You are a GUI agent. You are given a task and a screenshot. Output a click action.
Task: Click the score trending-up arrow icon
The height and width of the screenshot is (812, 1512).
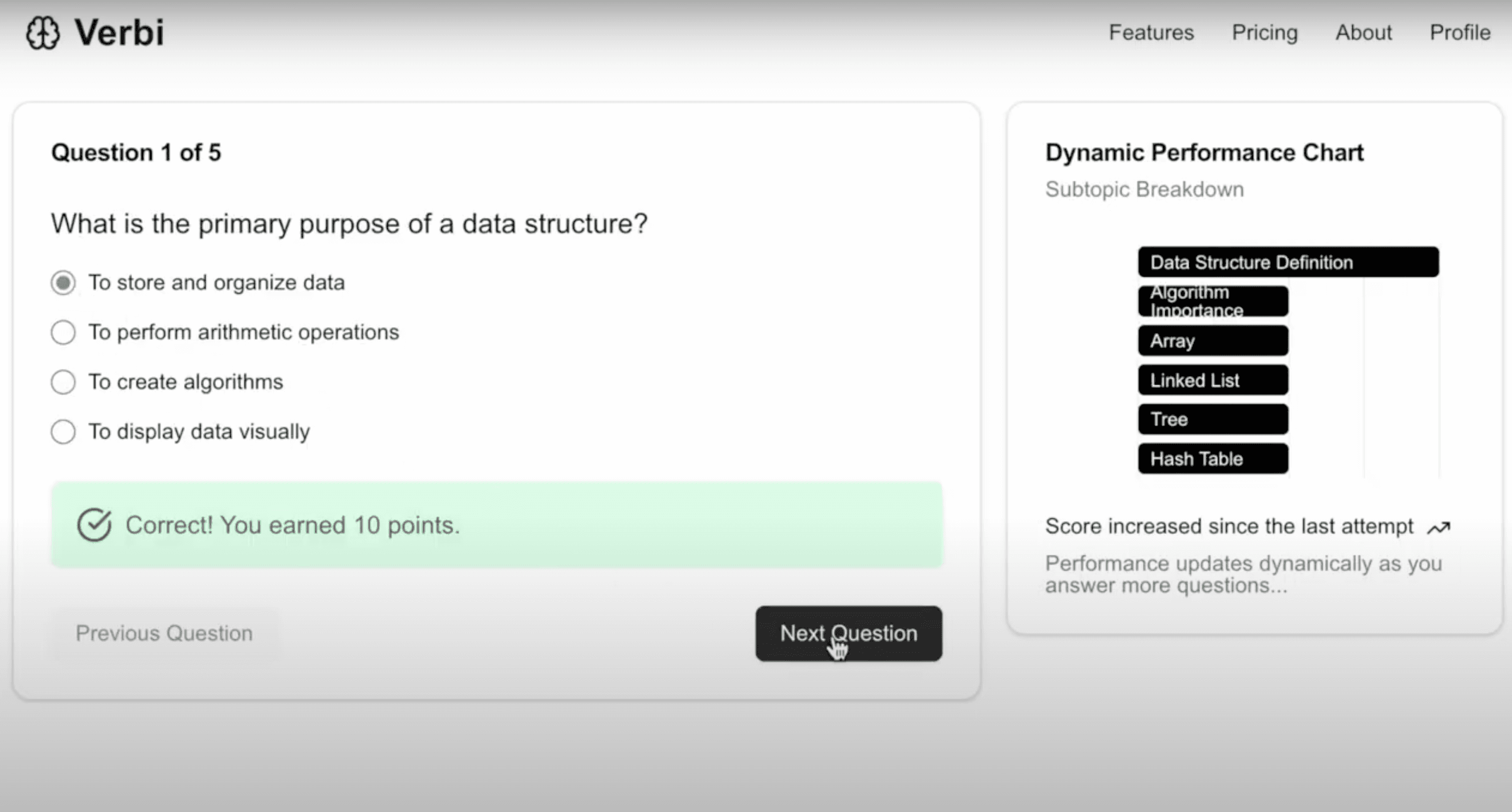pyautogui.click(x=1438, y=527)
